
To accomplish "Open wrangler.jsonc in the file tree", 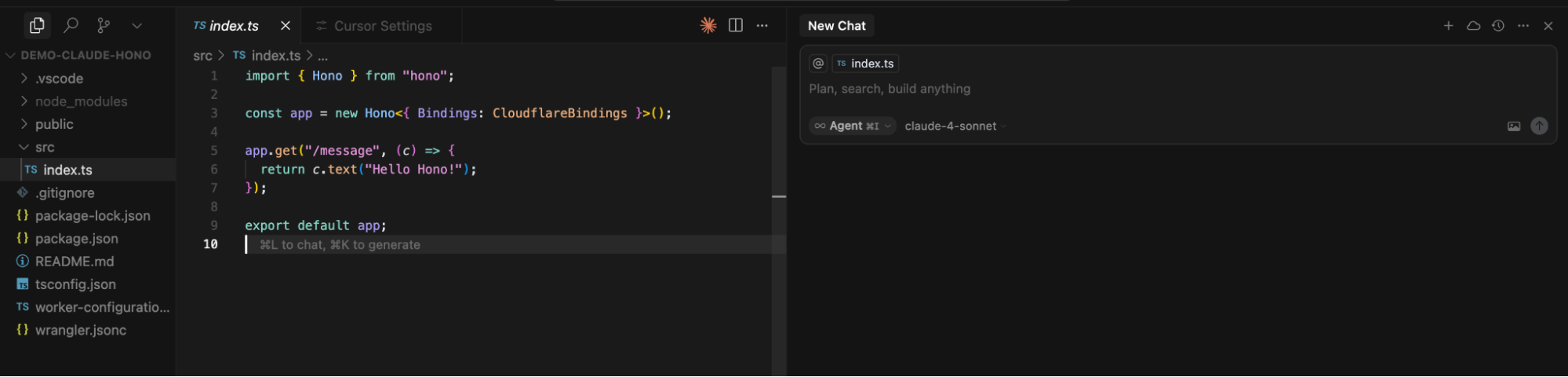I will [x=80, y=330].
